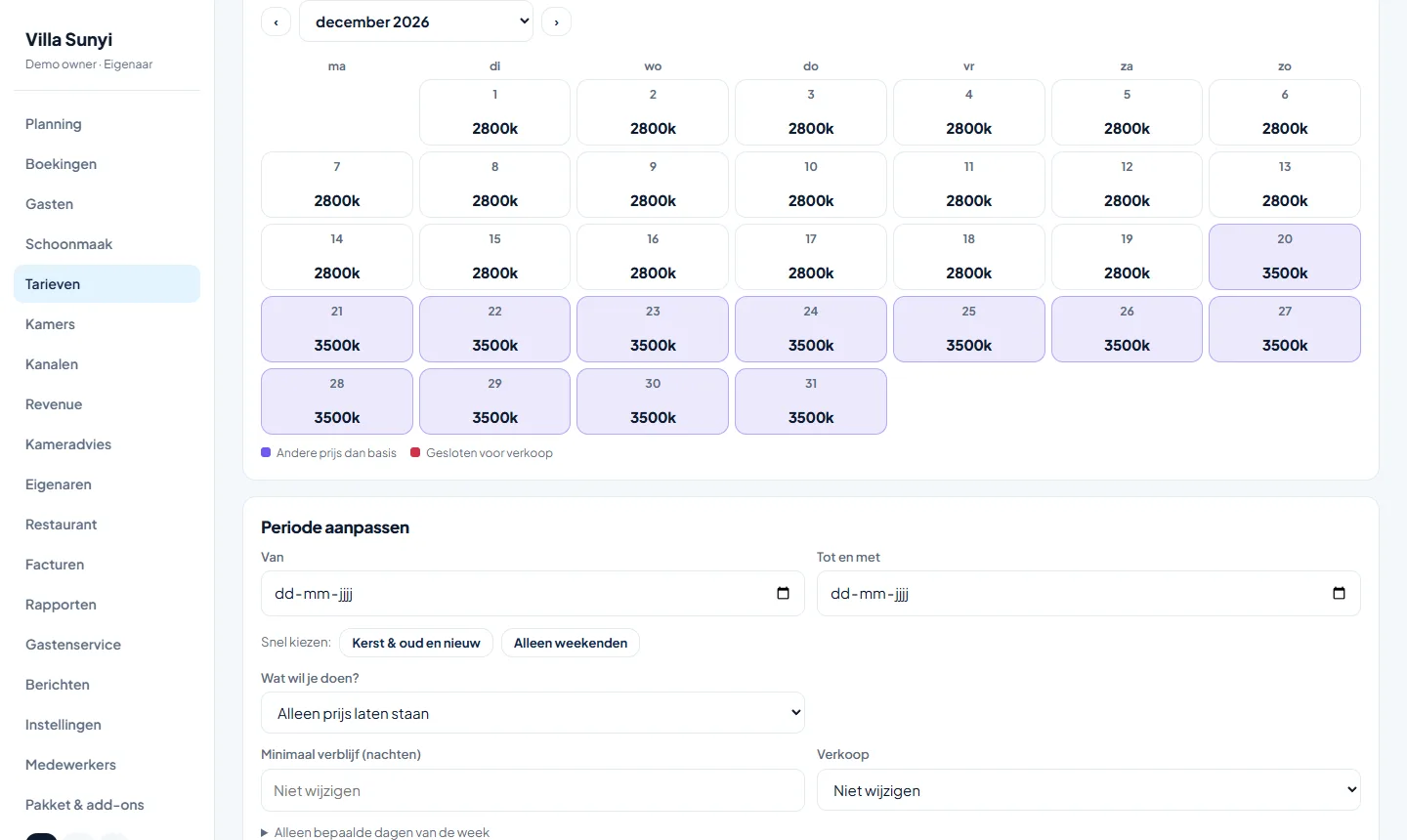Open Planning in the sidebar
Viewport: 1407px width, 840px height.
tap(107, 124)
